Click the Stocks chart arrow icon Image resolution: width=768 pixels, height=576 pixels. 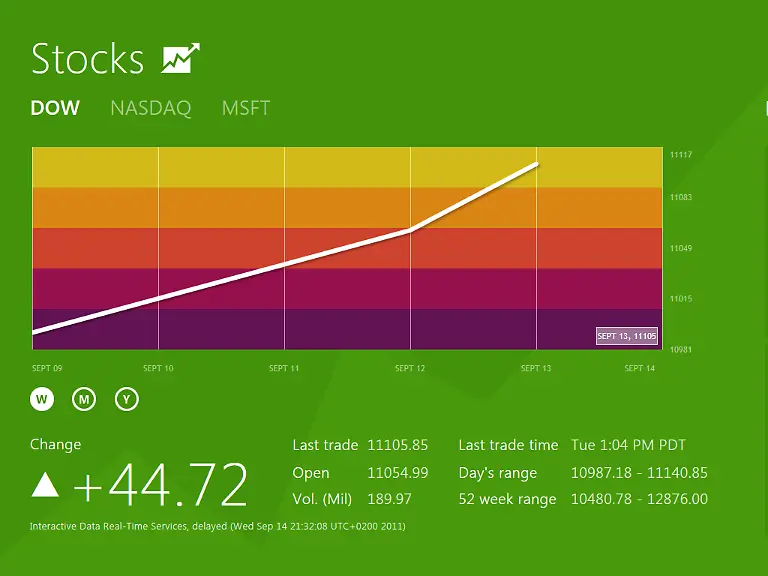click(x=181, y=58)
